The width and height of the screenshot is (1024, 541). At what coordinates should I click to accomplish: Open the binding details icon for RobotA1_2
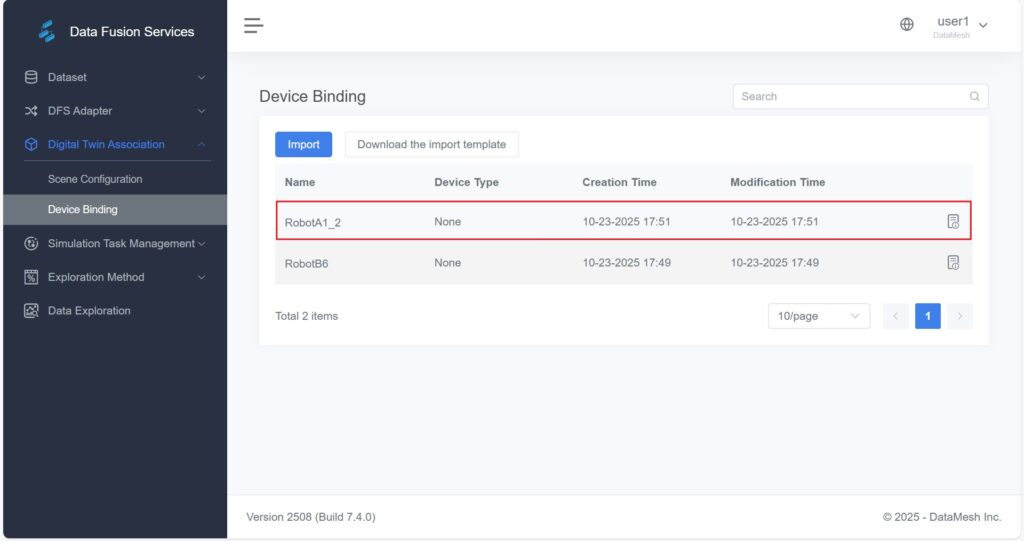(x=953, y=221)
